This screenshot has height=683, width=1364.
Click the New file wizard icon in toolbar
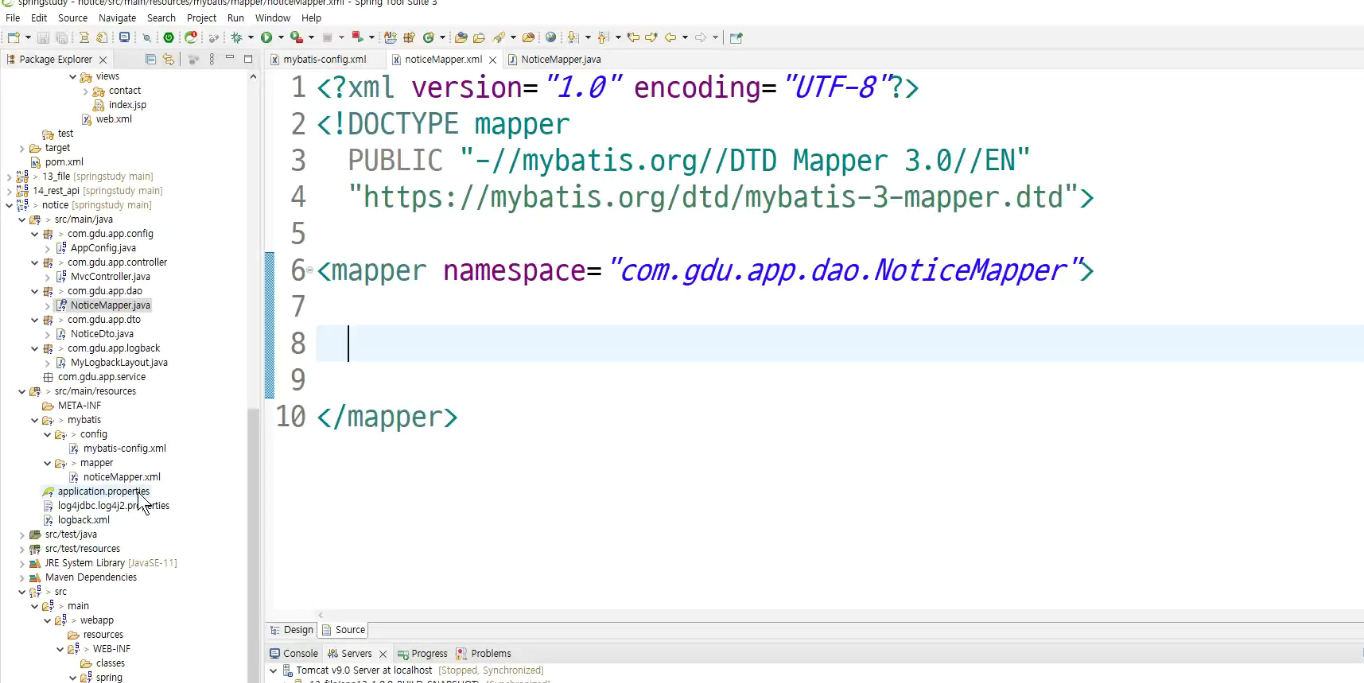12,37
